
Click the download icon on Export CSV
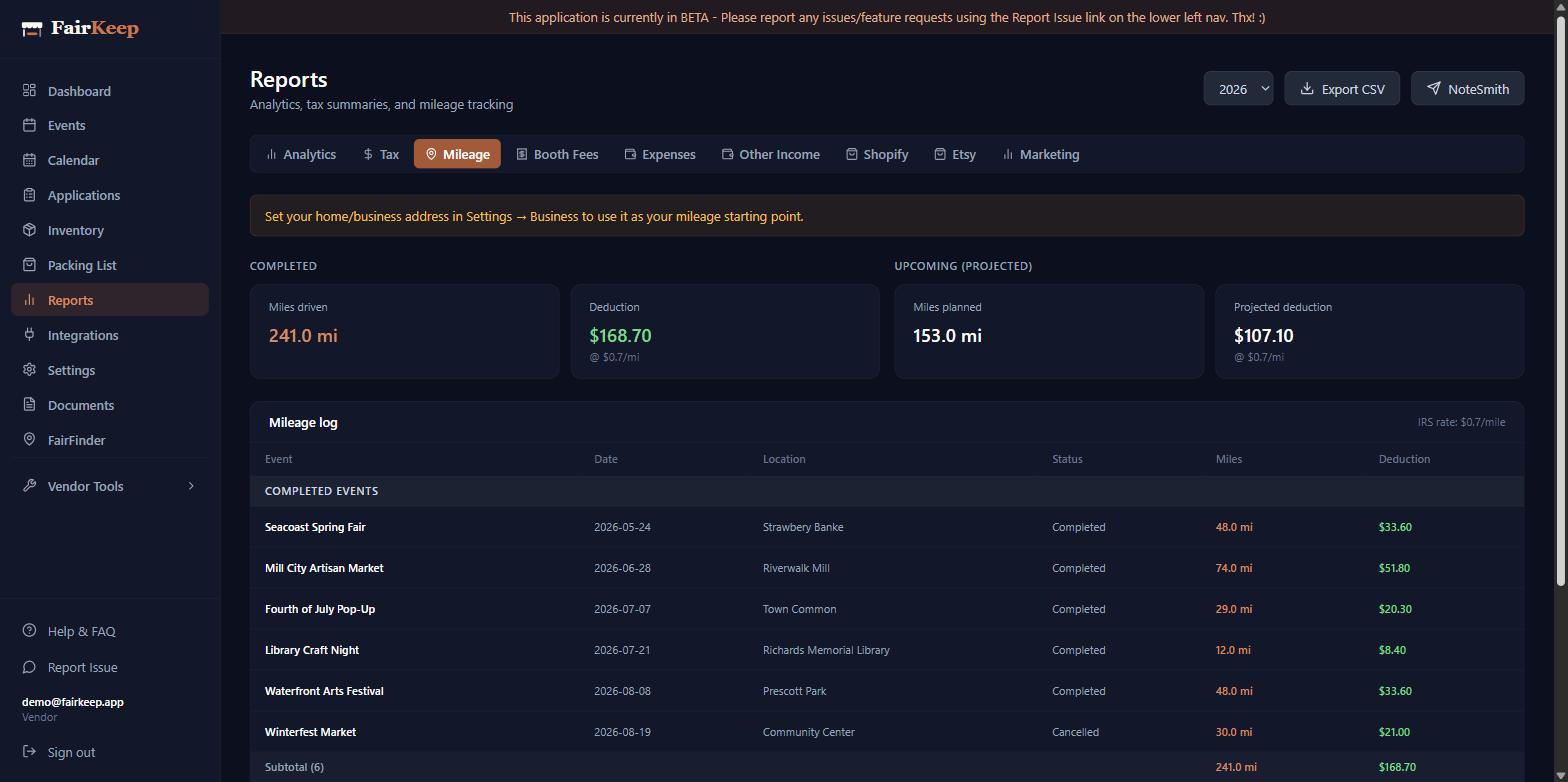pyautogui.click(x=1306, y=88)
